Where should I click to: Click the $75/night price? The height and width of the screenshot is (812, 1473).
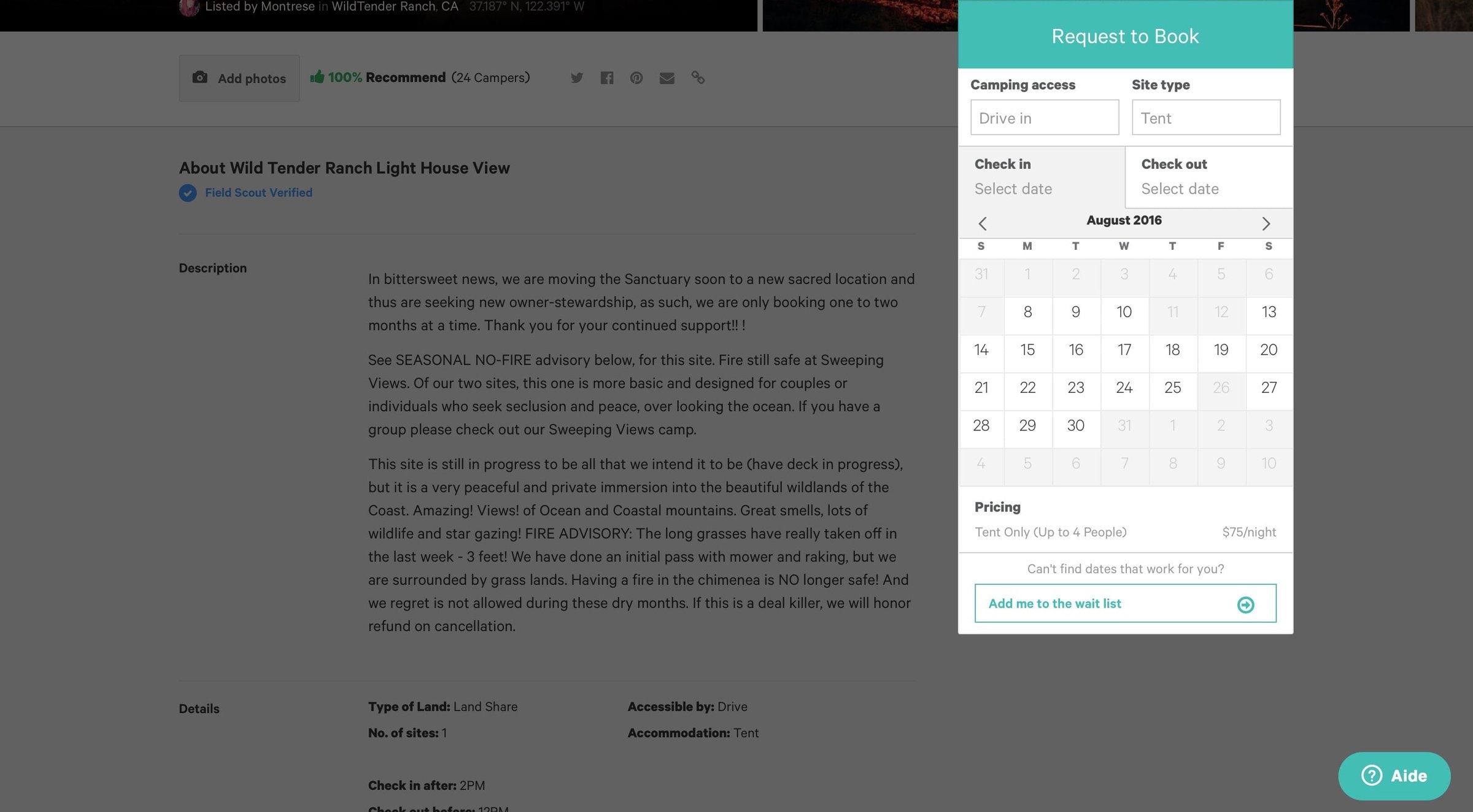coord(1249,532)
